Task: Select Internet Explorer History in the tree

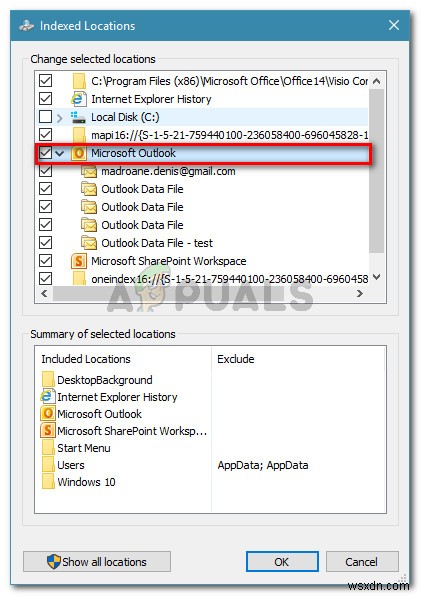Action: coord(203,99)
